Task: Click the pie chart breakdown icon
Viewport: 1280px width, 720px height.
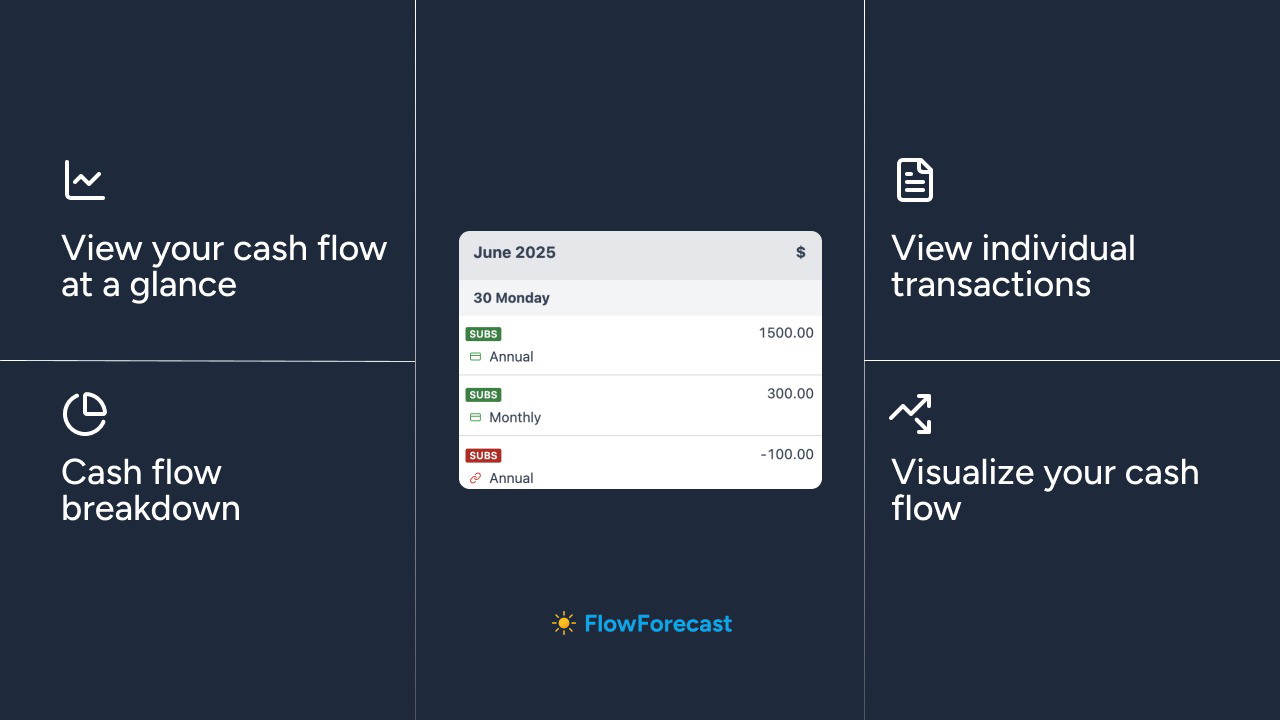Action: click(x=85, y=414)
